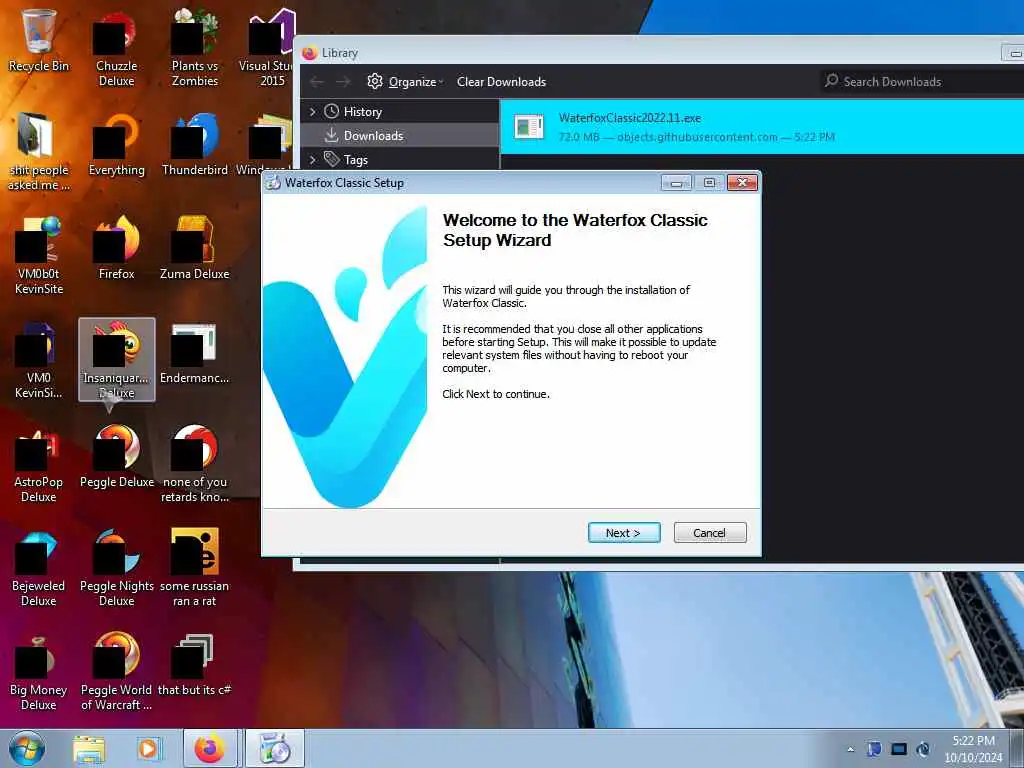Select the Zuma Deluxe desktop icon
Viewport: 1024px width, 768px height.
[x=195, y=248]
